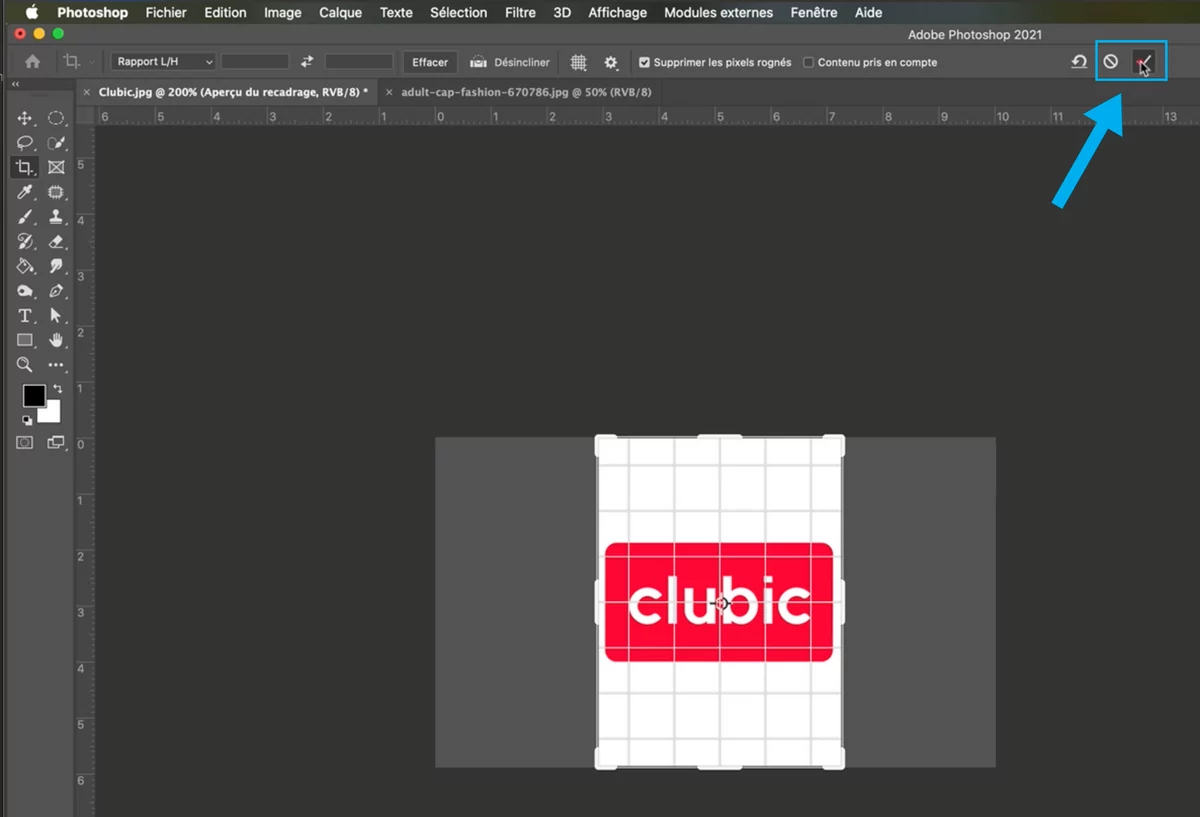Open the Fenêtre menu
Viewport: 1200px width, 817px height.
coord(814,13)
